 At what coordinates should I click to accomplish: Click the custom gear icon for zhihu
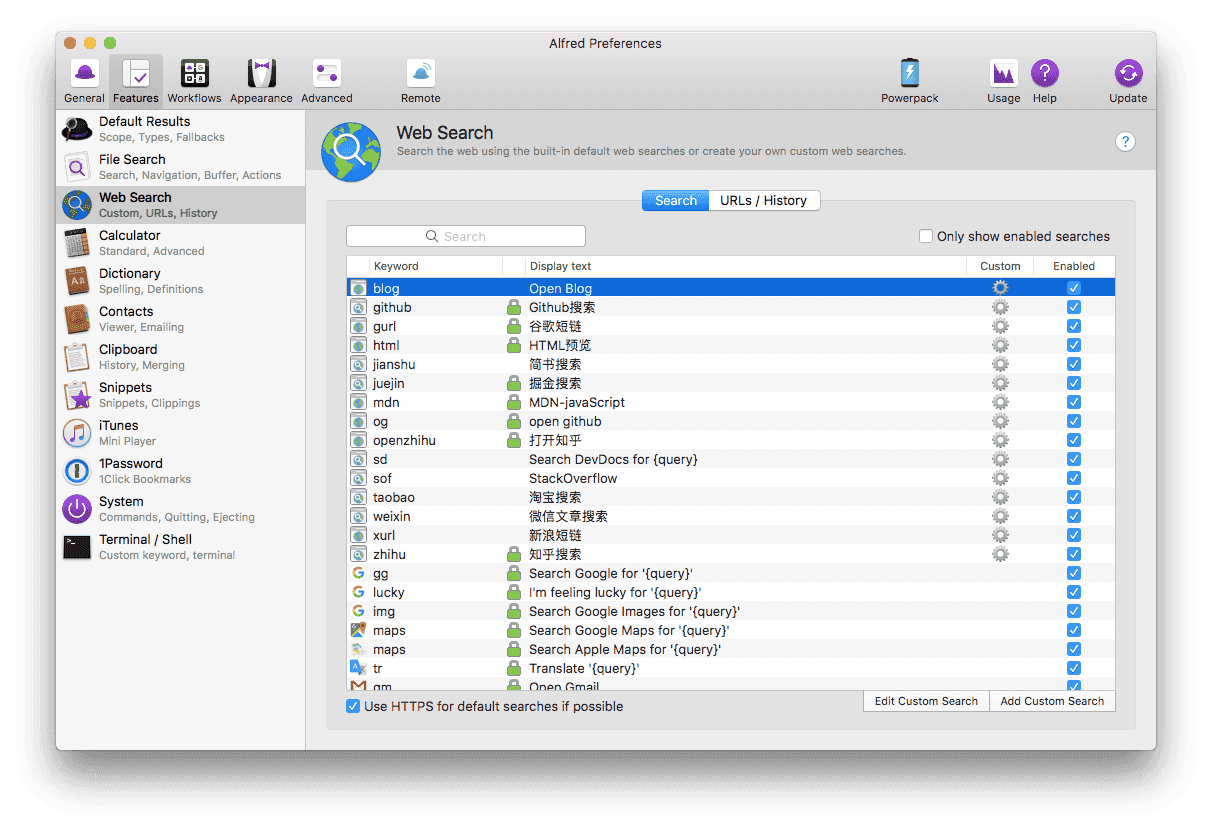(1000, 554)
